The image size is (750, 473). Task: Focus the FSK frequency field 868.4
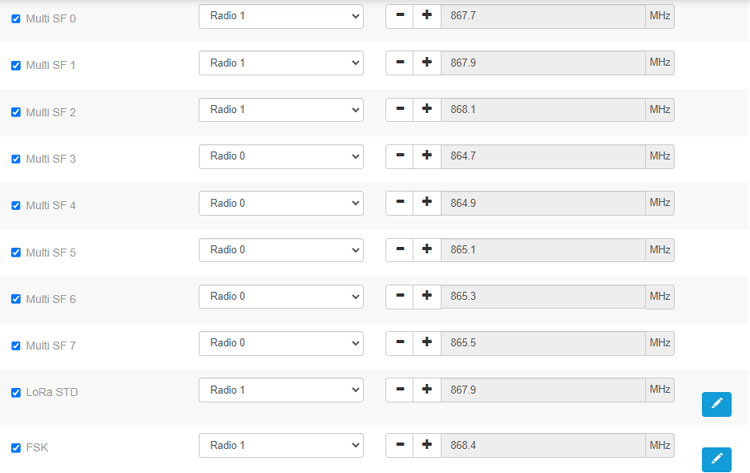coord(543,445)
